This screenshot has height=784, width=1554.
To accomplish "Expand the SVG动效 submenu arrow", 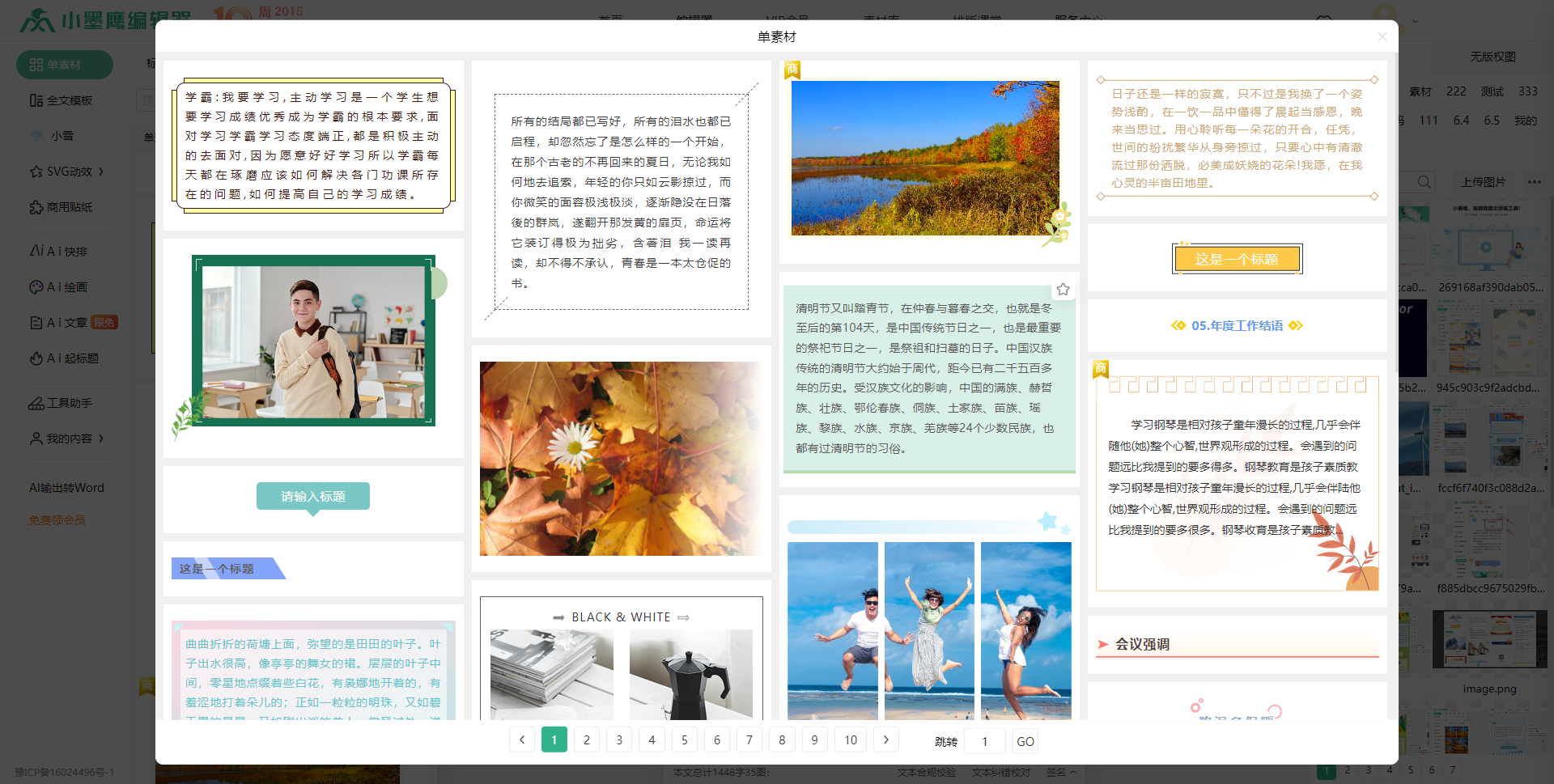I will point(102,172).
